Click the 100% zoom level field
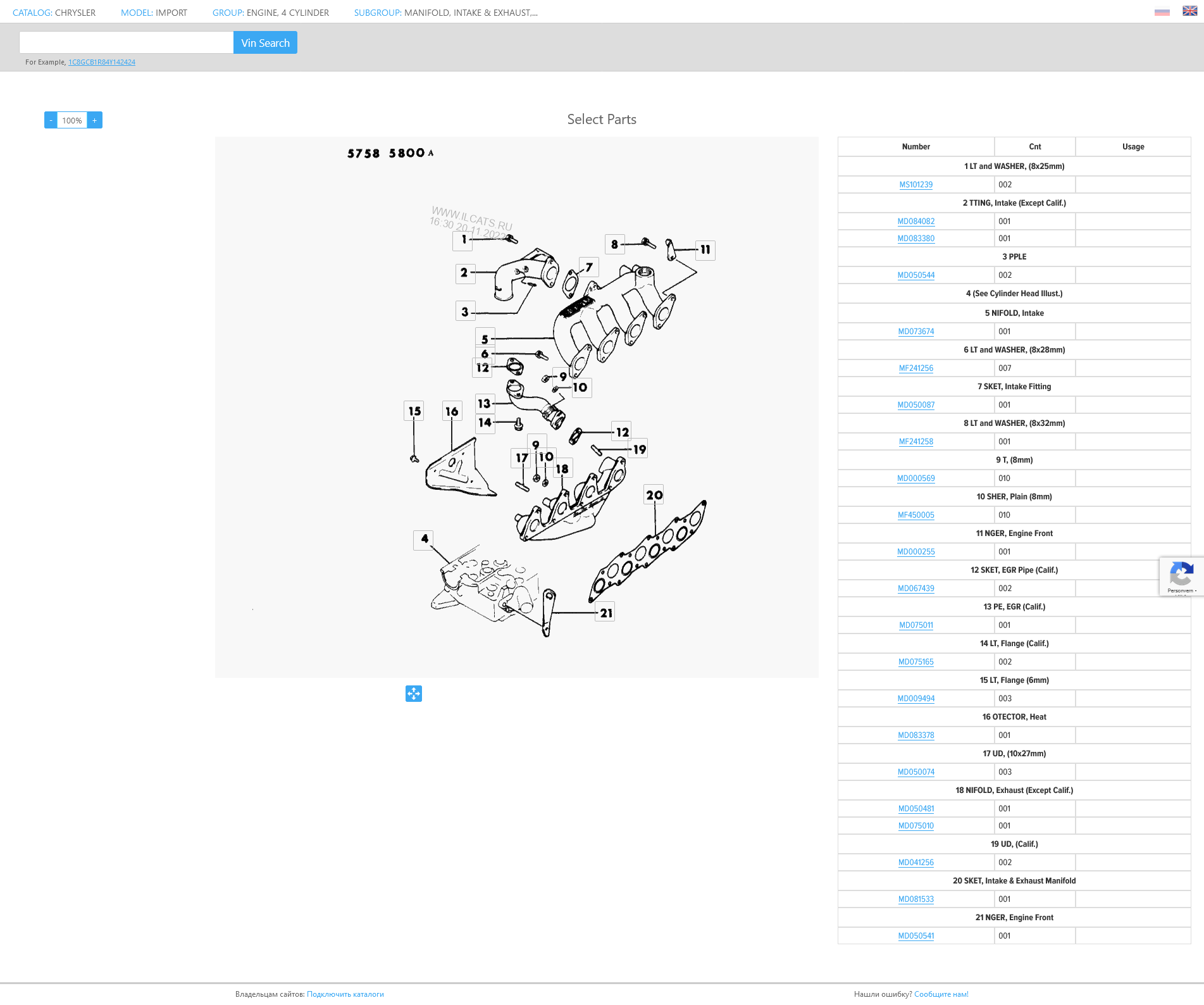 click(x=72, y=120)
